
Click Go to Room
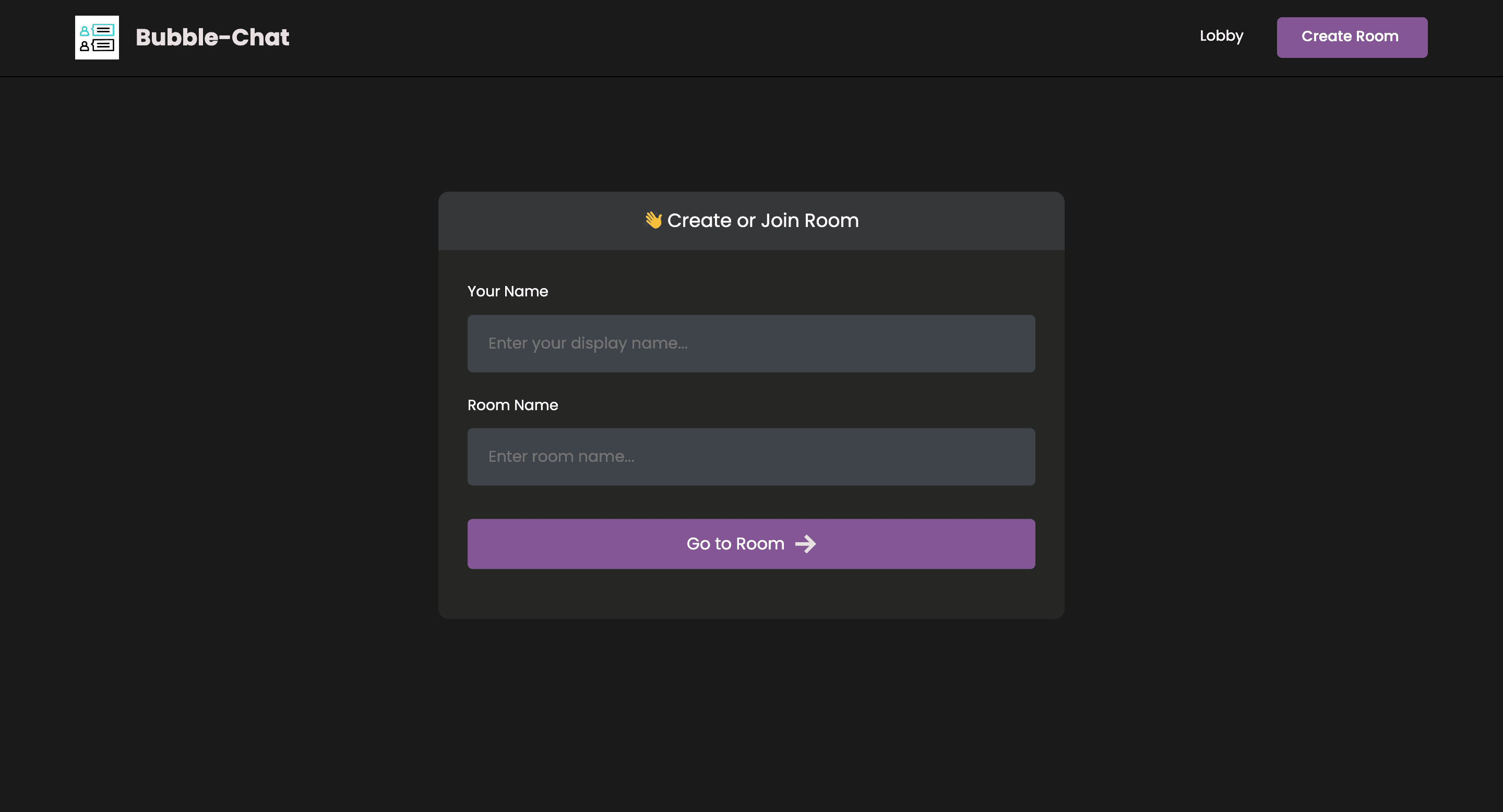(x=750, y=543)
